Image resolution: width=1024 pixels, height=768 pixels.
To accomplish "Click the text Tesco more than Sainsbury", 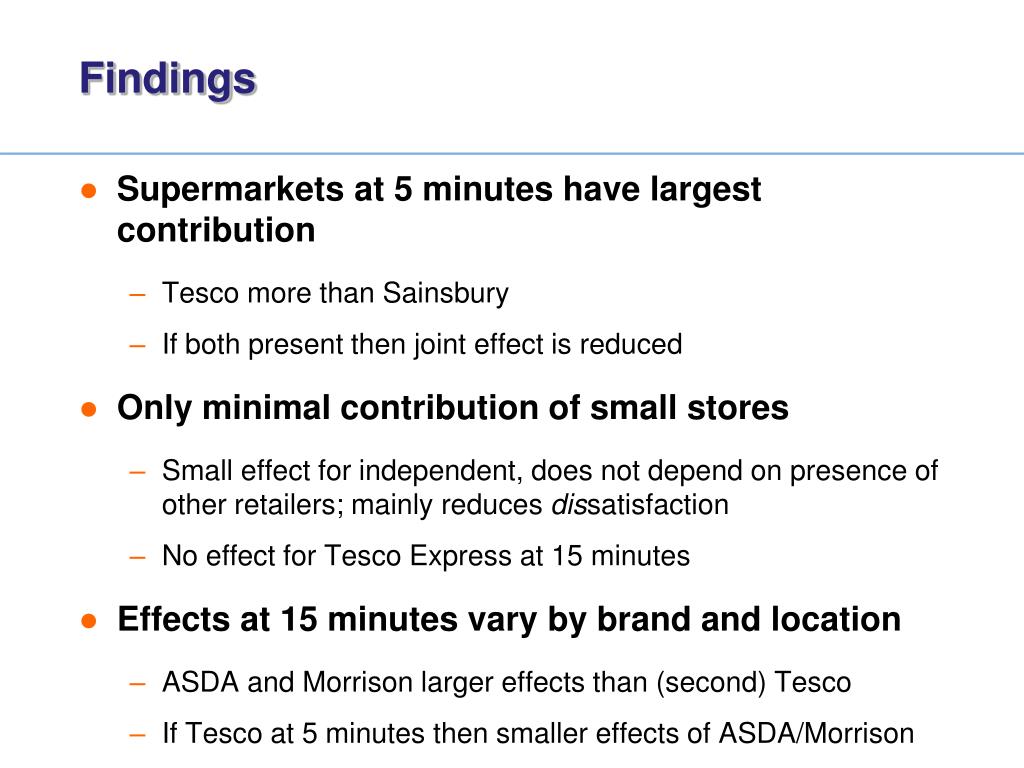I will coord(335,293).
